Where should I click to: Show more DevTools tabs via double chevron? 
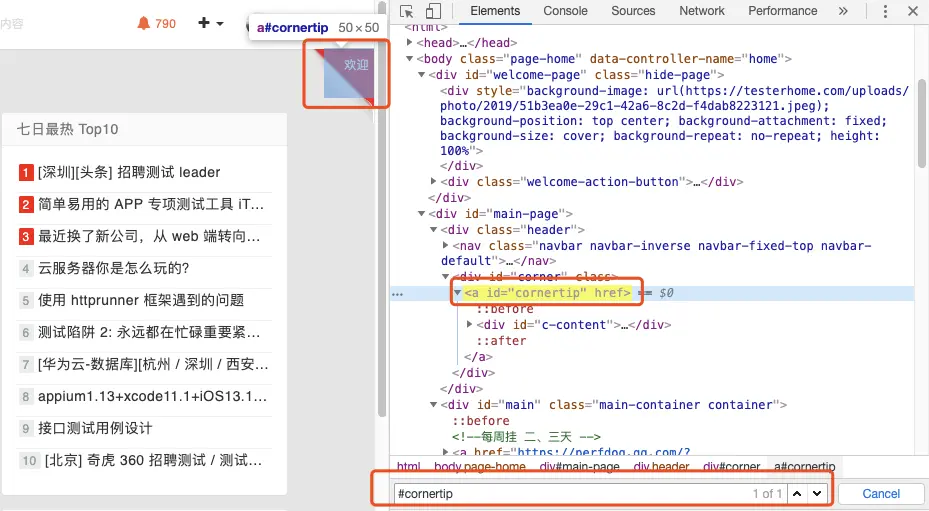[843, 11]
